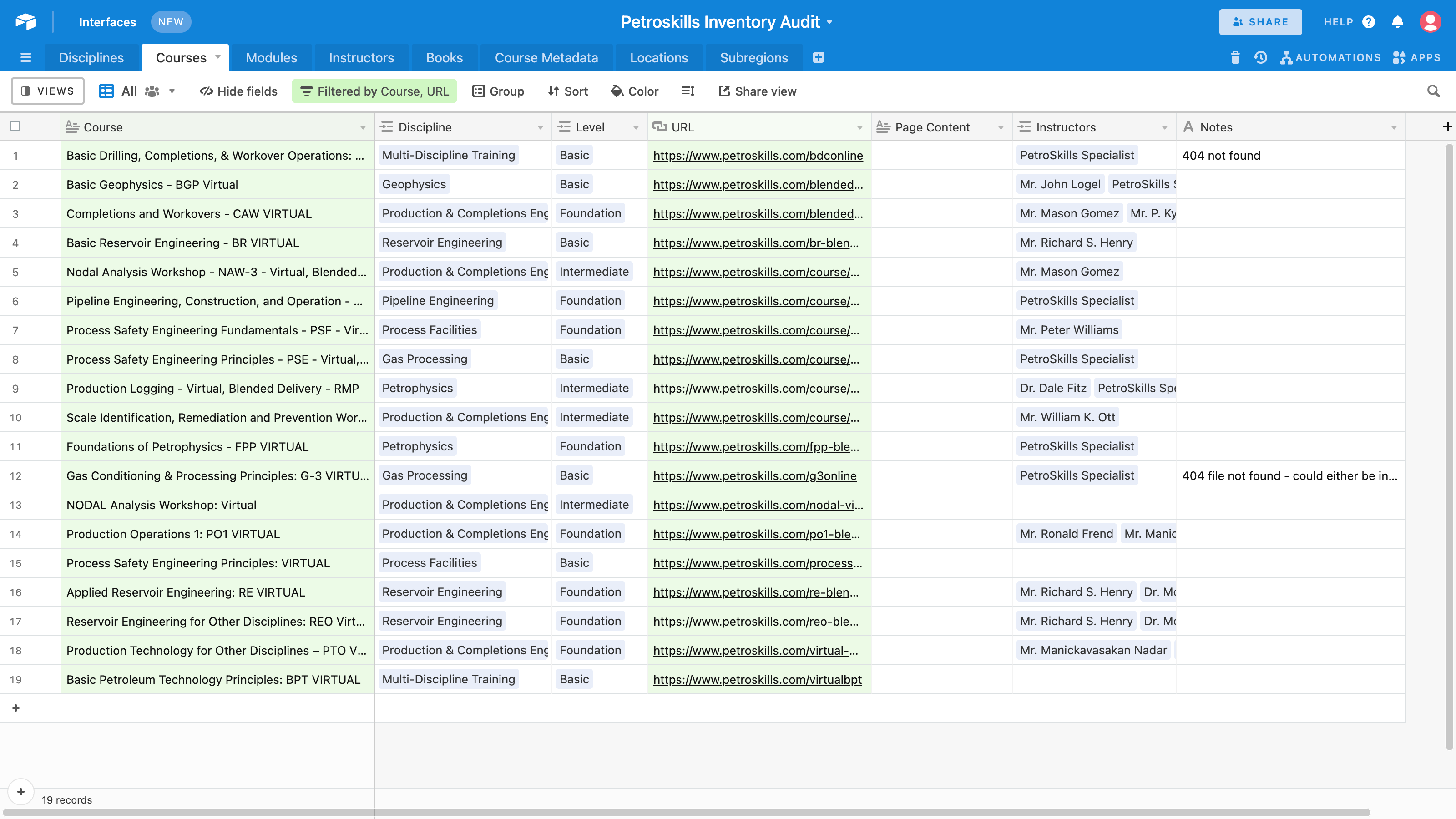The image size is (1456, 819).
Task: Open the revision history clock icon
Action: (x=1260, y=58)
